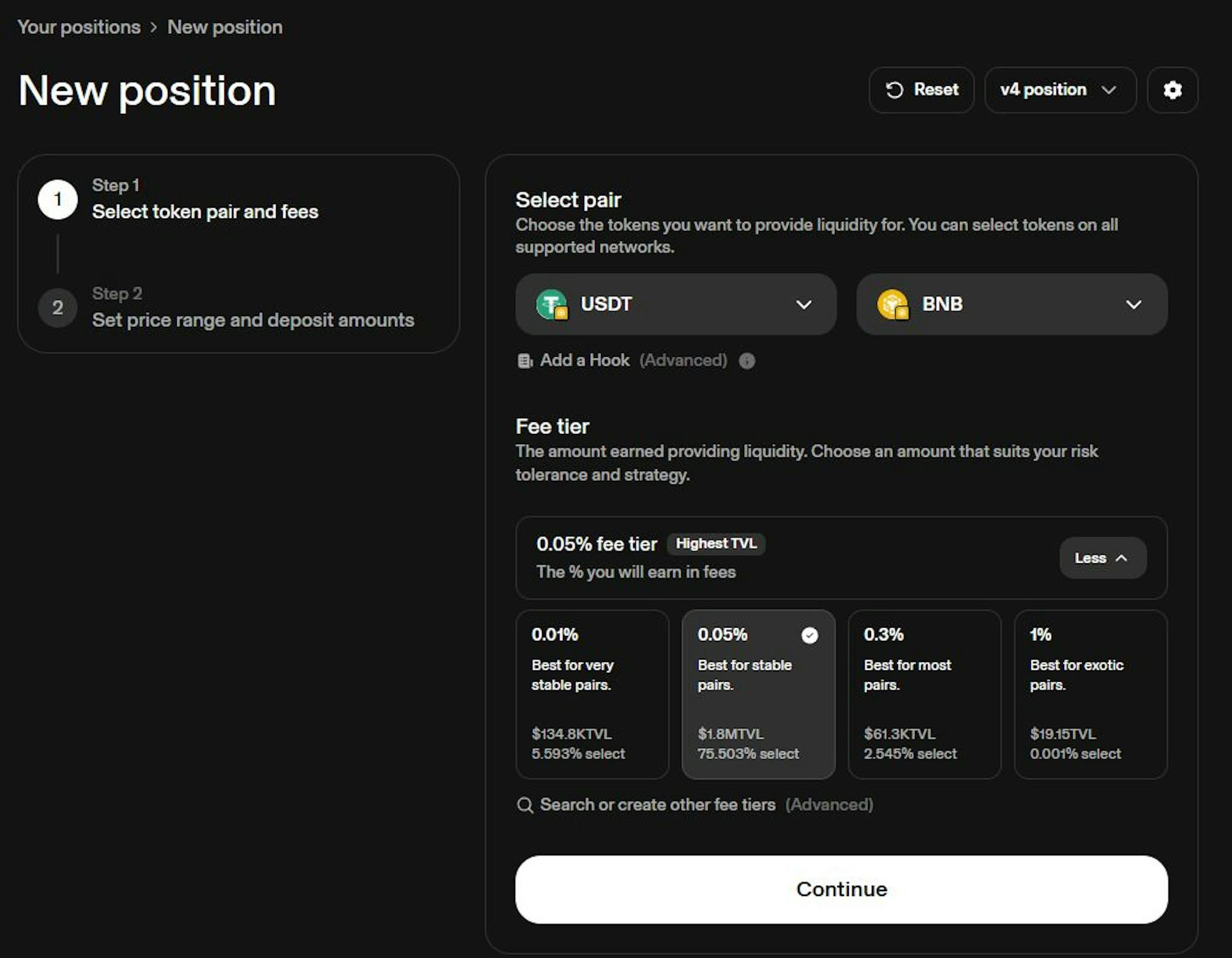This screenshot has height=958, width=1232.
Task: Click the Add a Hook link
Action: (x=585, y=360)
